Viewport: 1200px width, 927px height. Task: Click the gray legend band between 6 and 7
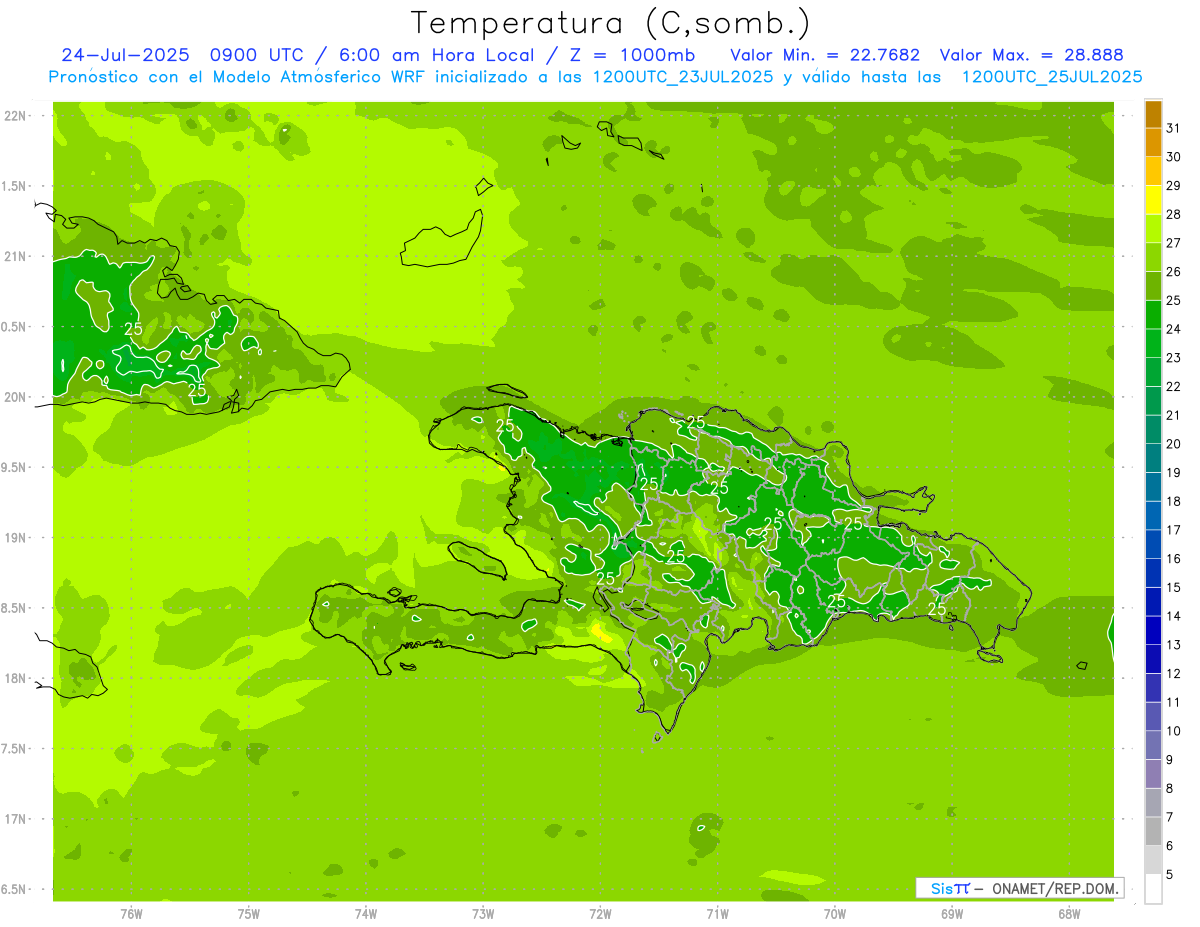(x=1153, y=831)
